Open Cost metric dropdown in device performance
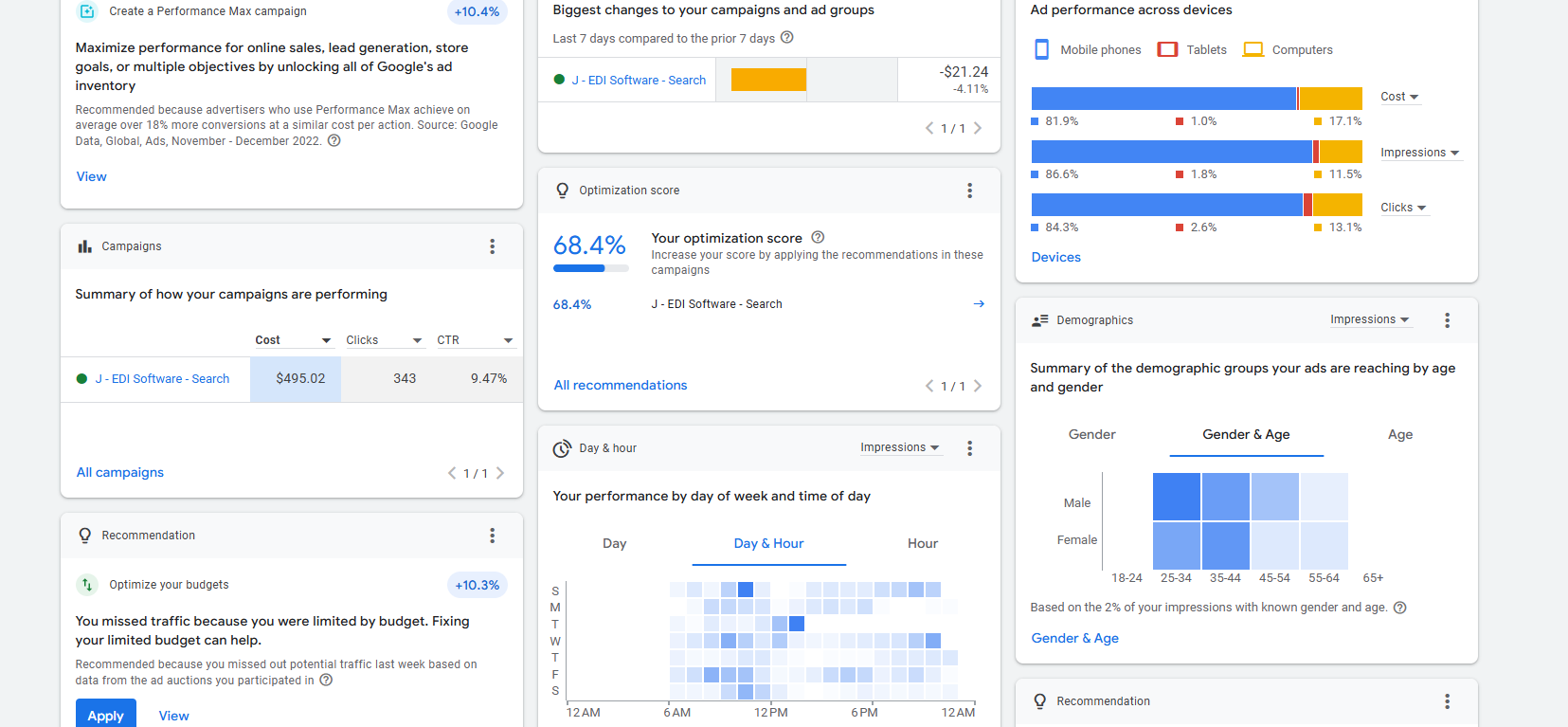1568x727 pixels. (1399, 97)
